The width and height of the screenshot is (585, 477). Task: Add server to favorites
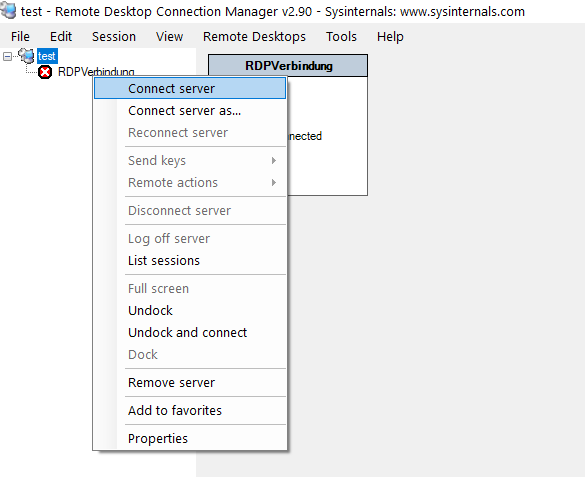(x=190, y=411)
